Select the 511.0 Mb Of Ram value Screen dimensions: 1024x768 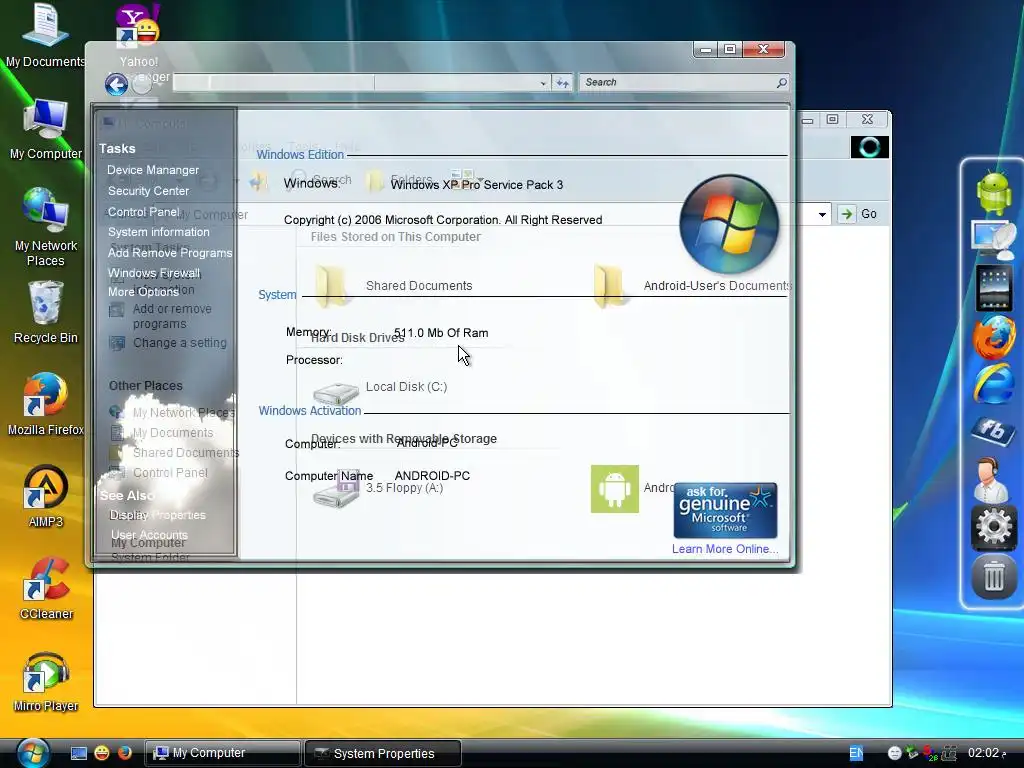(441, 333)
